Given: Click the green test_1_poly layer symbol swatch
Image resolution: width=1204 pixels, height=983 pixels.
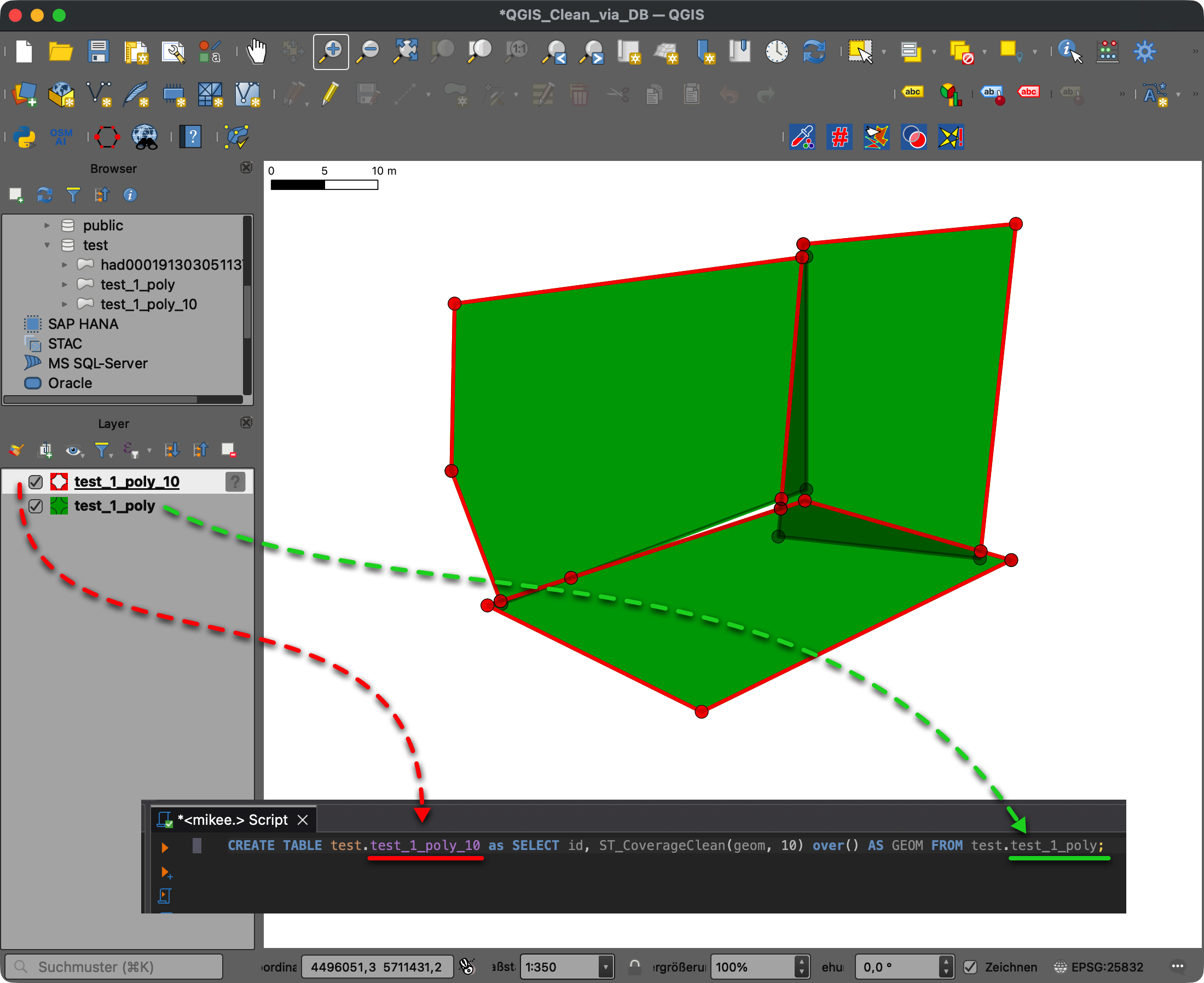Looking at the screenshot, I should (59, 506).
